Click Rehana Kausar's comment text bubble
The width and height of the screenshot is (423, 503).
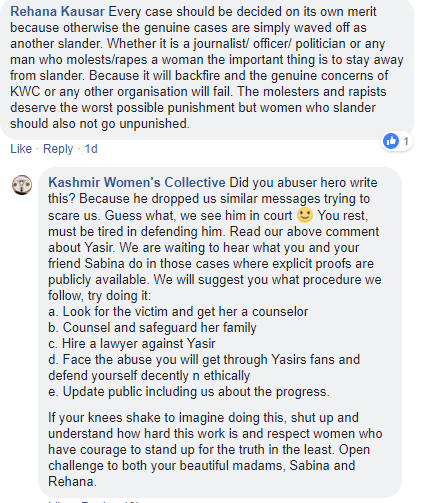(x=207, y=68)
